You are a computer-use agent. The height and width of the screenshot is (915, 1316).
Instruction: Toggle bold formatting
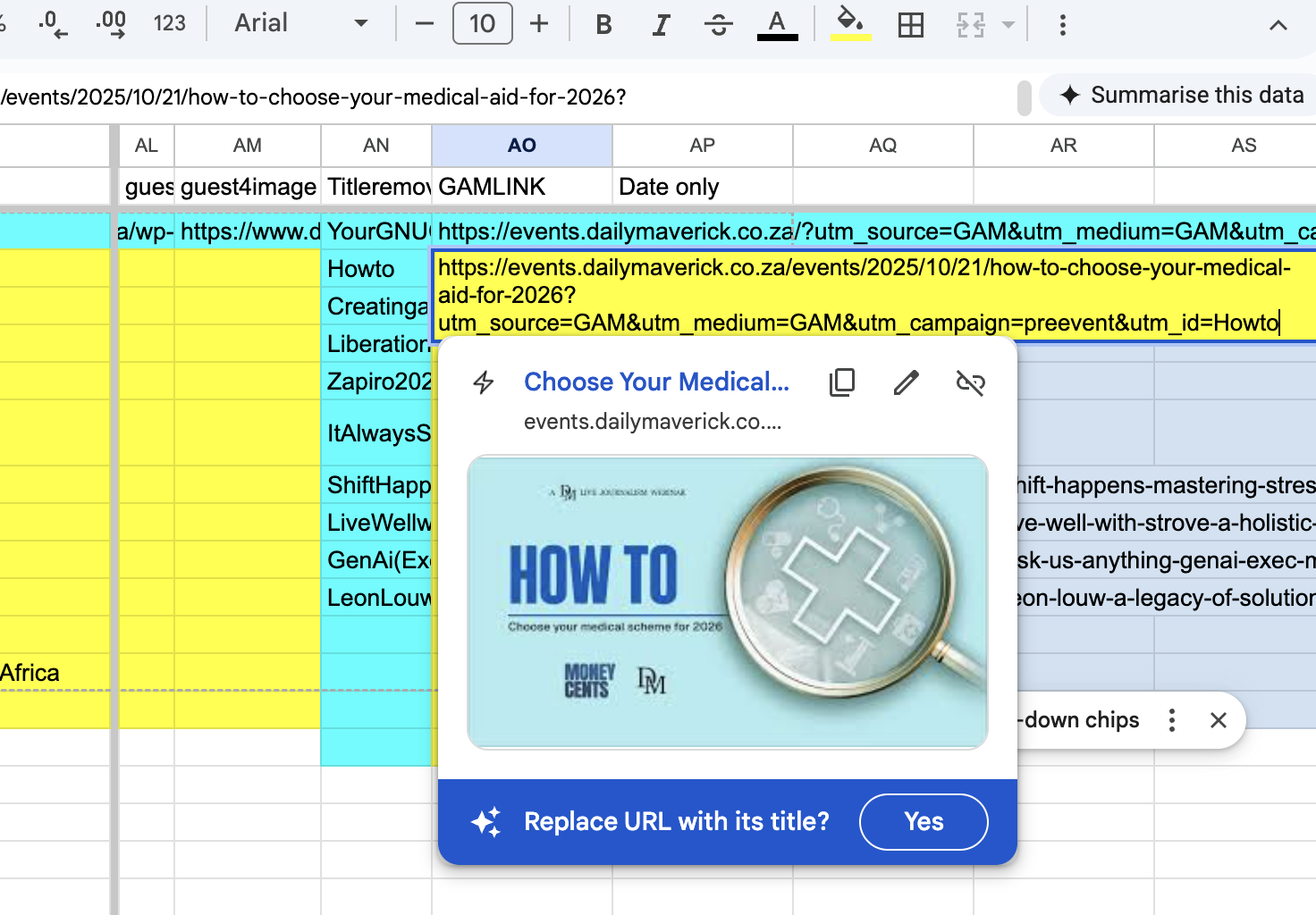coord(603,25)
